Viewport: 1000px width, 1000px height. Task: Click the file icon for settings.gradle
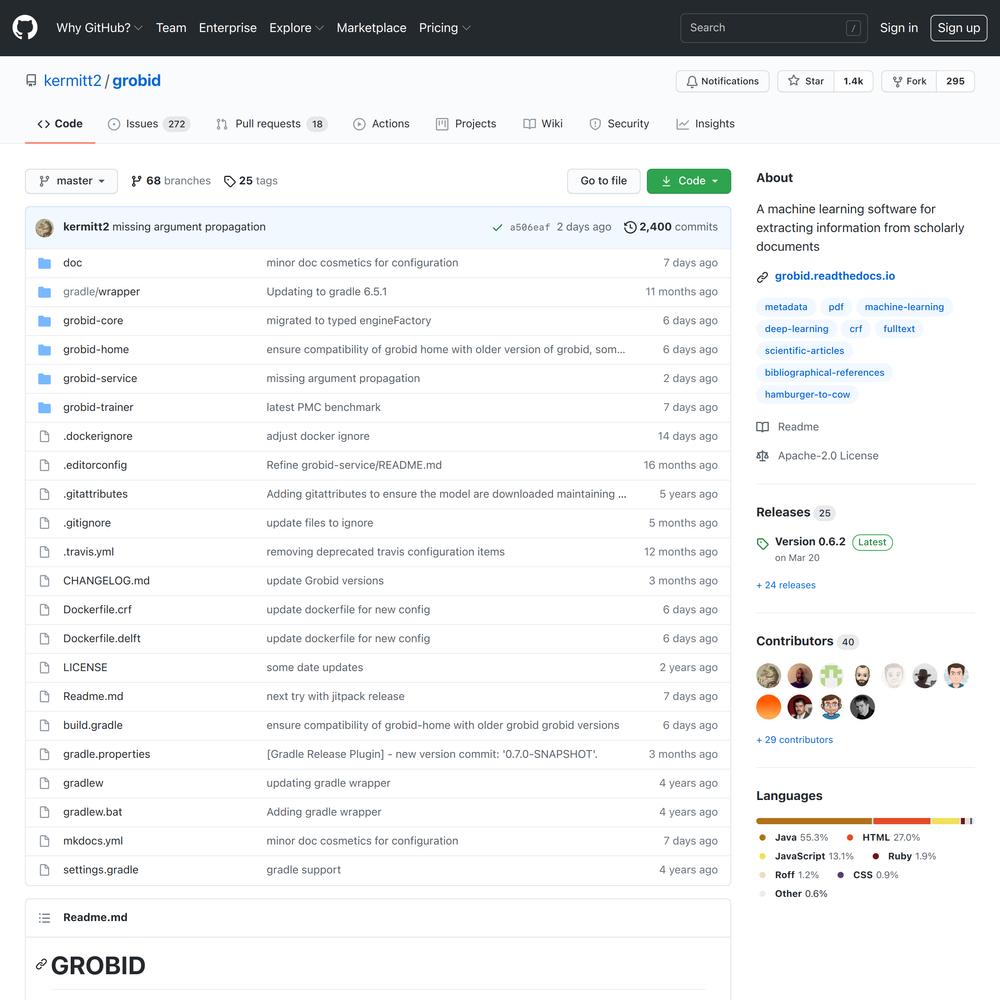(x=44, y=870)
